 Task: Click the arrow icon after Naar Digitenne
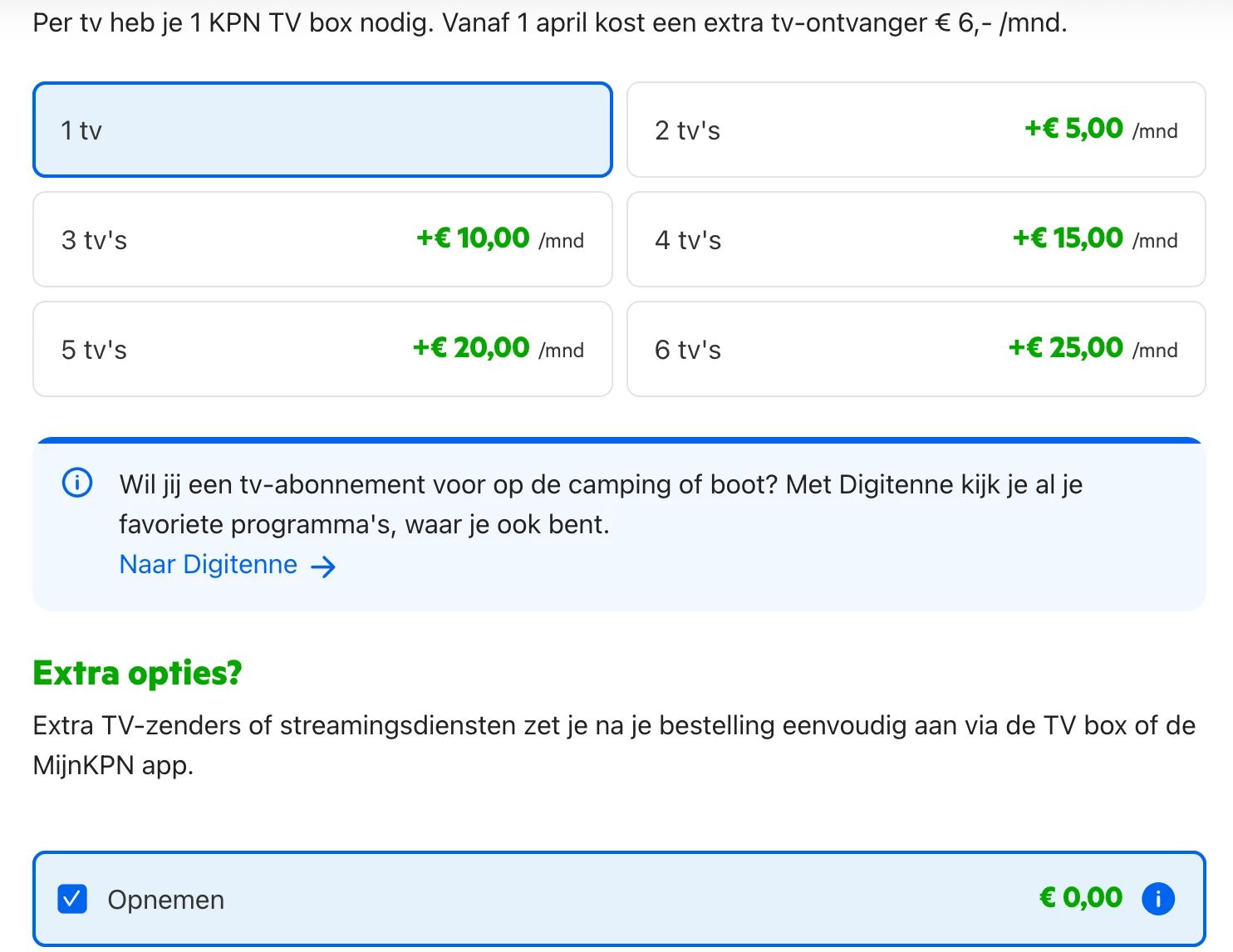click(323, 567)
